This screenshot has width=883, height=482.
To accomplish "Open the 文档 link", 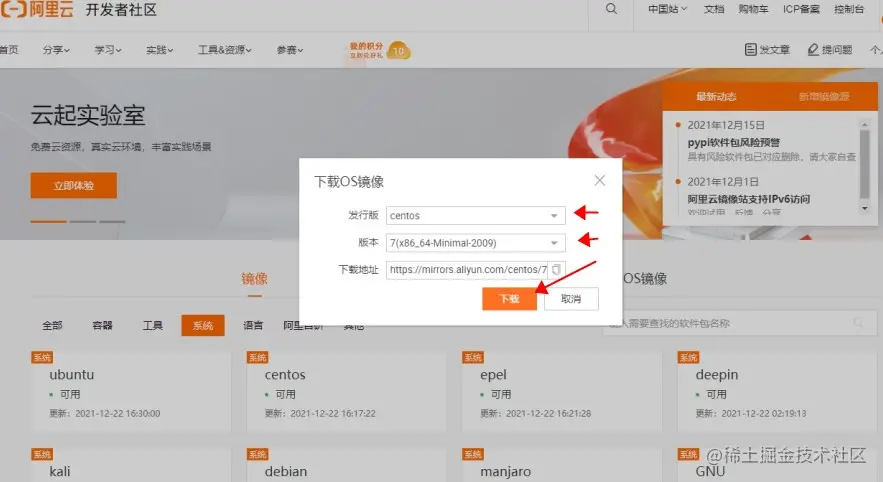I will (x=713, y=9).
